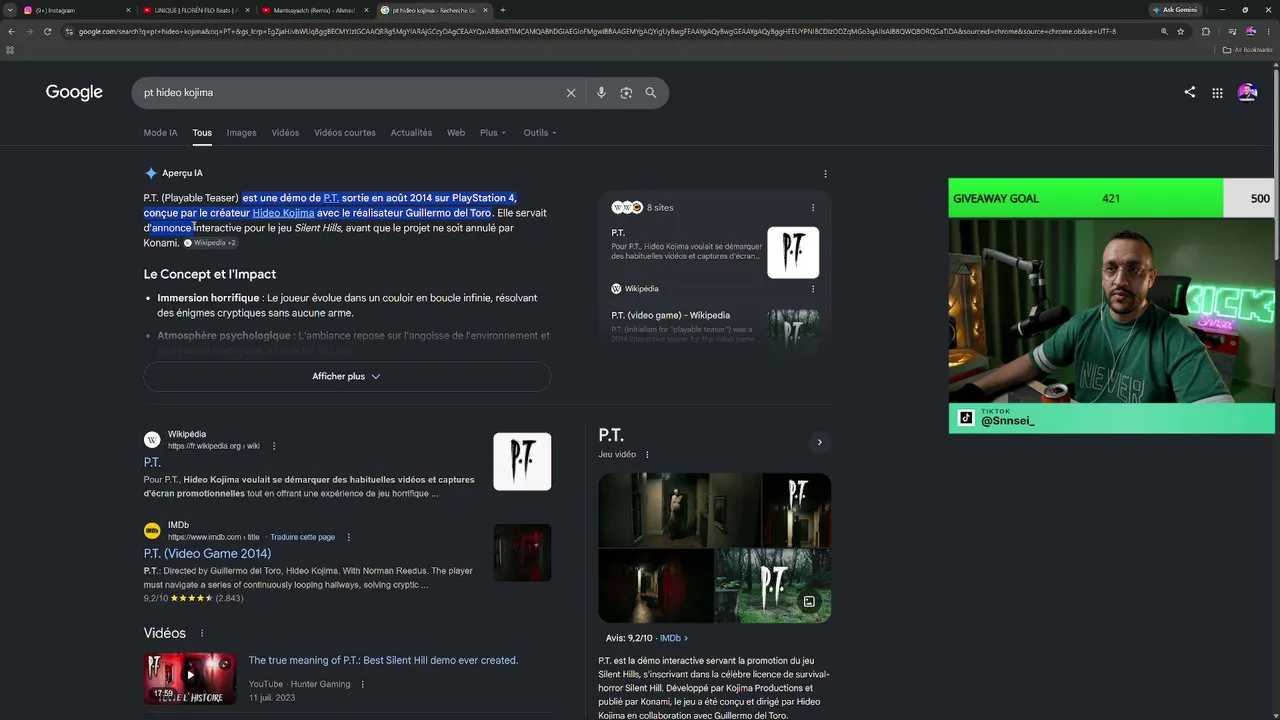Open options for the Wikipédia search result

coord(274,446)
